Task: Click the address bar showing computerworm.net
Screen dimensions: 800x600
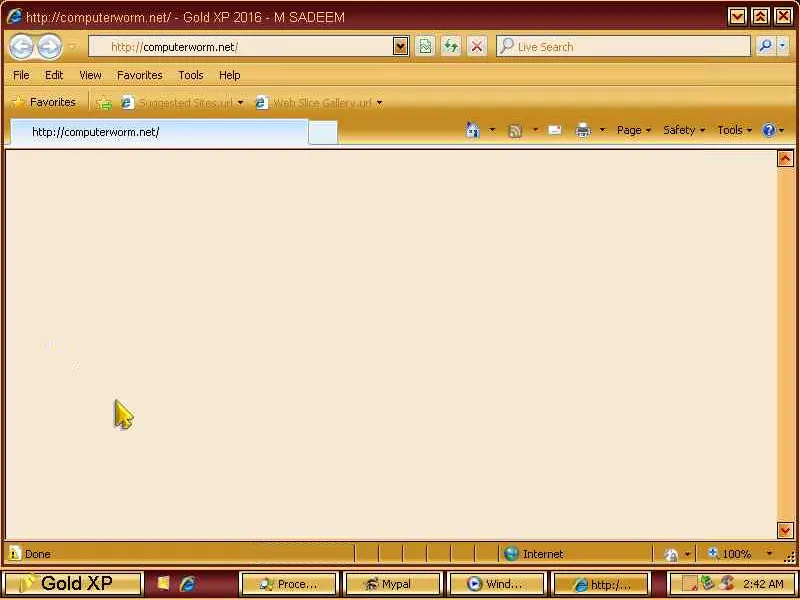Action: 241,47
